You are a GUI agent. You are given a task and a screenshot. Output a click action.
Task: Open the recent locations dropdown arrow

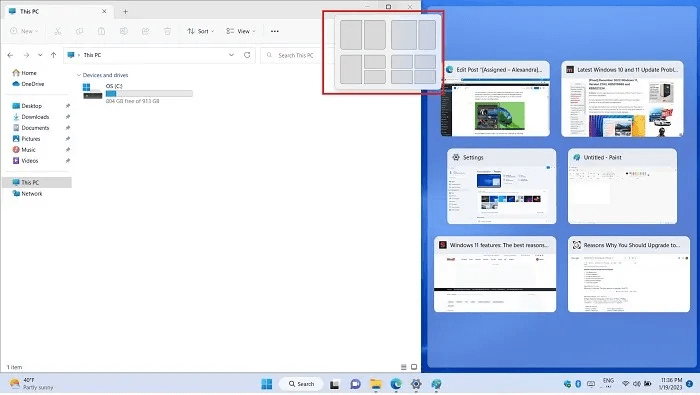40,55
